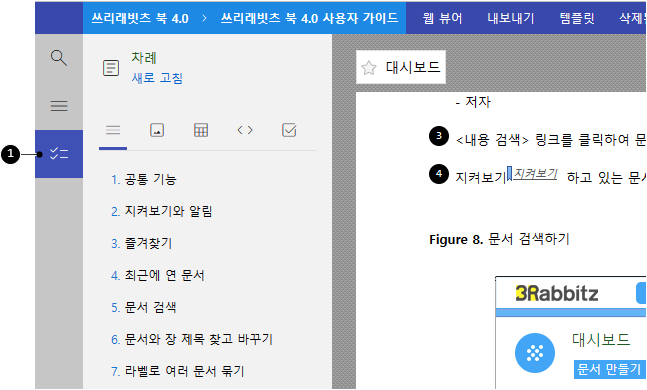Open the 템플릿 menu
The width and height of the screenshot is (647, 390).
(577, 18)
